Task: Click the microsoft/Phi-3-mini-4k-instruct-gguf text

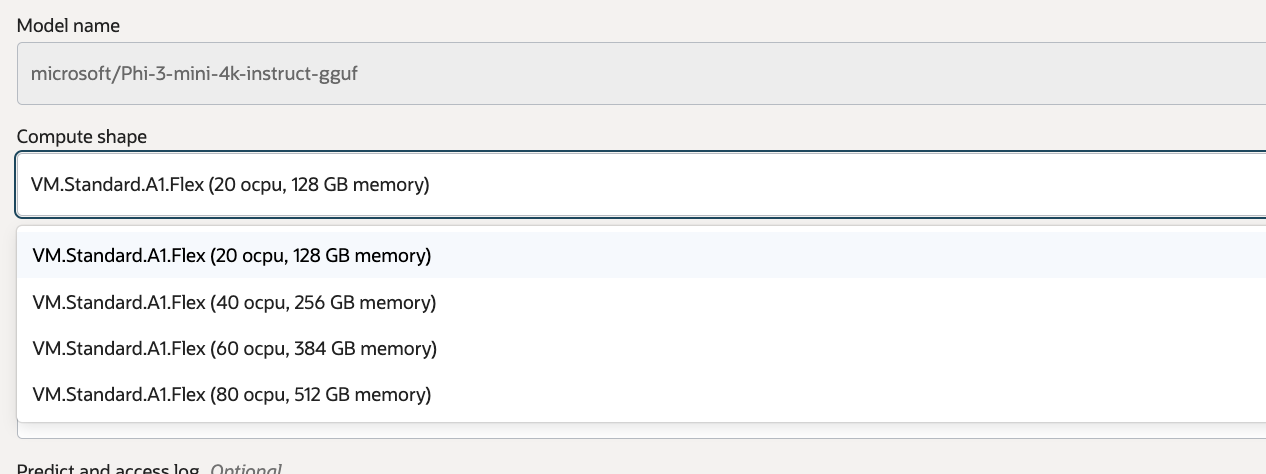Action: (194, 74)
